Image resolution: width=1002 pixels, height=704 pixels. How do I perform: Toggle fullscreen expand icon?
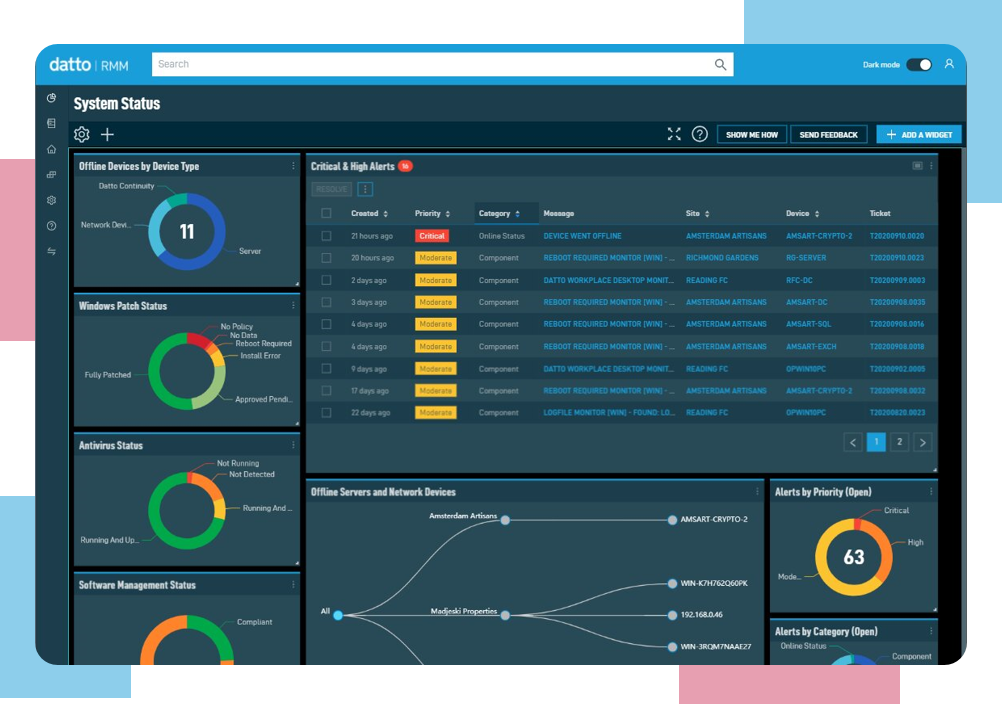[674, 134]
